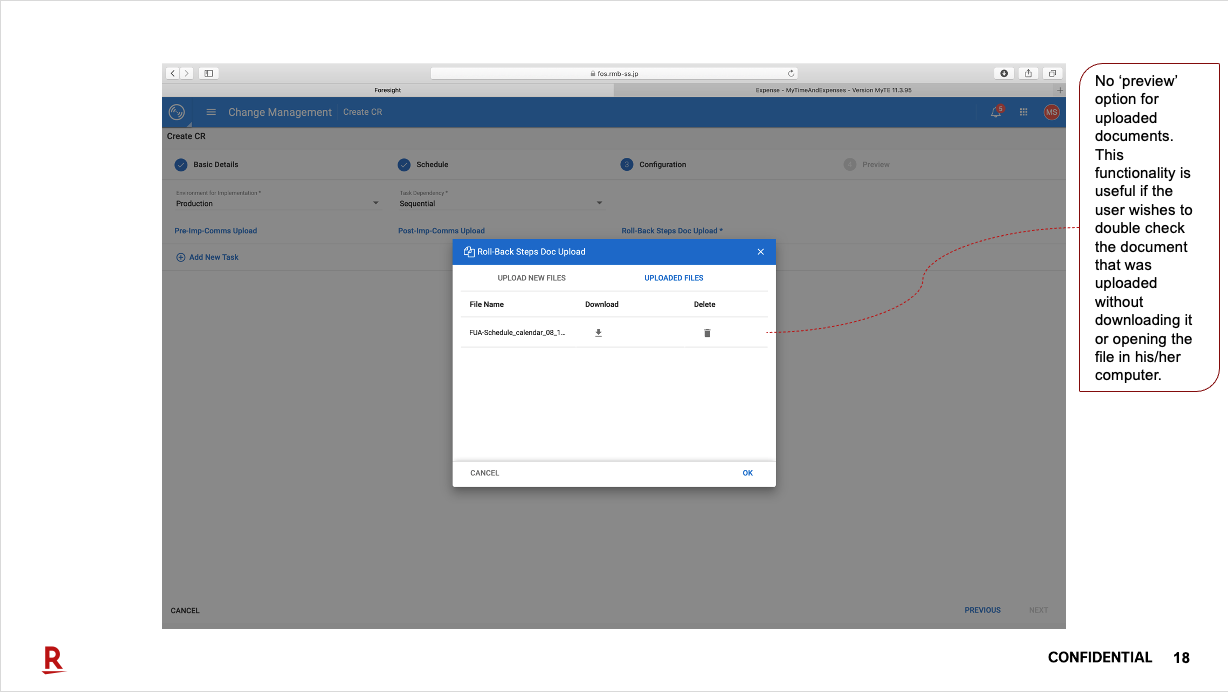Open the notifications bell
The width and height of the screenshot is (1228, 692).
[996, 112]
